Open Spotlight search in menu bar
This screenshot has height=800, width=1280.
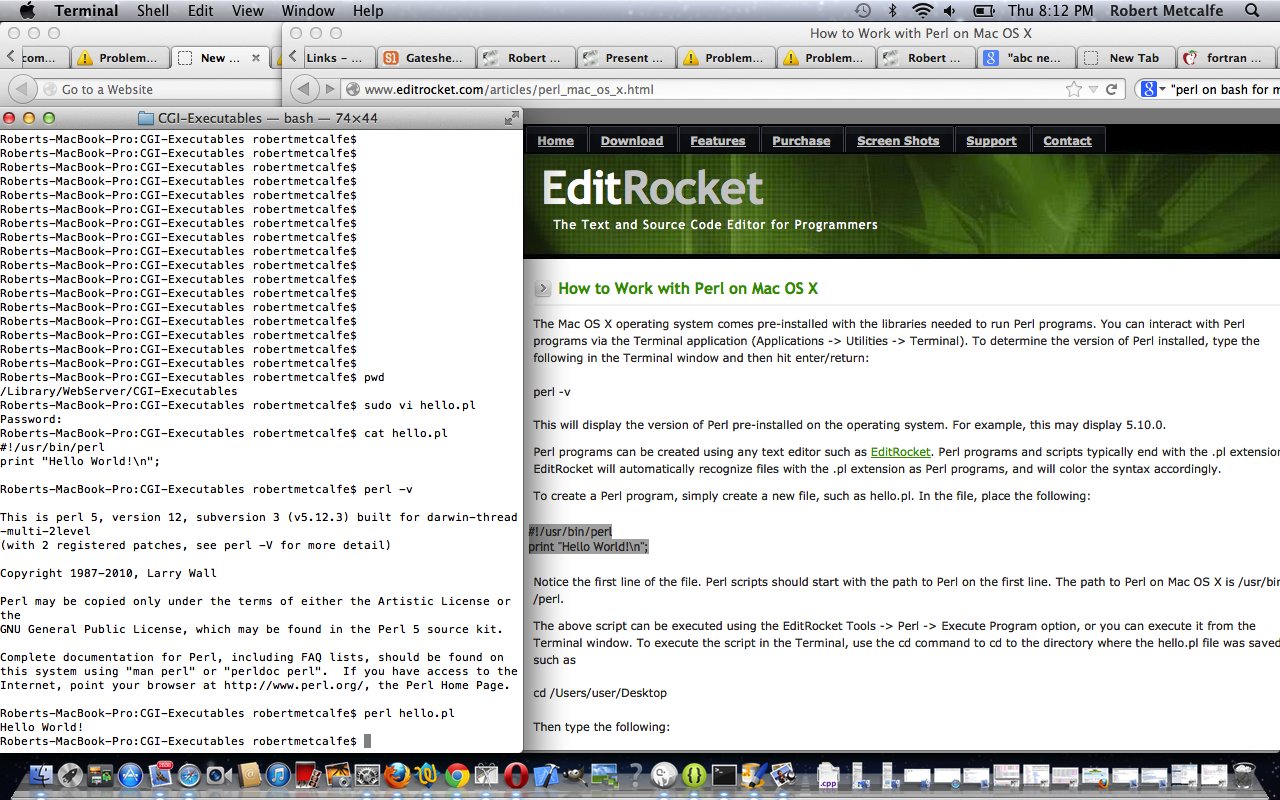(x=1250, y=11)
